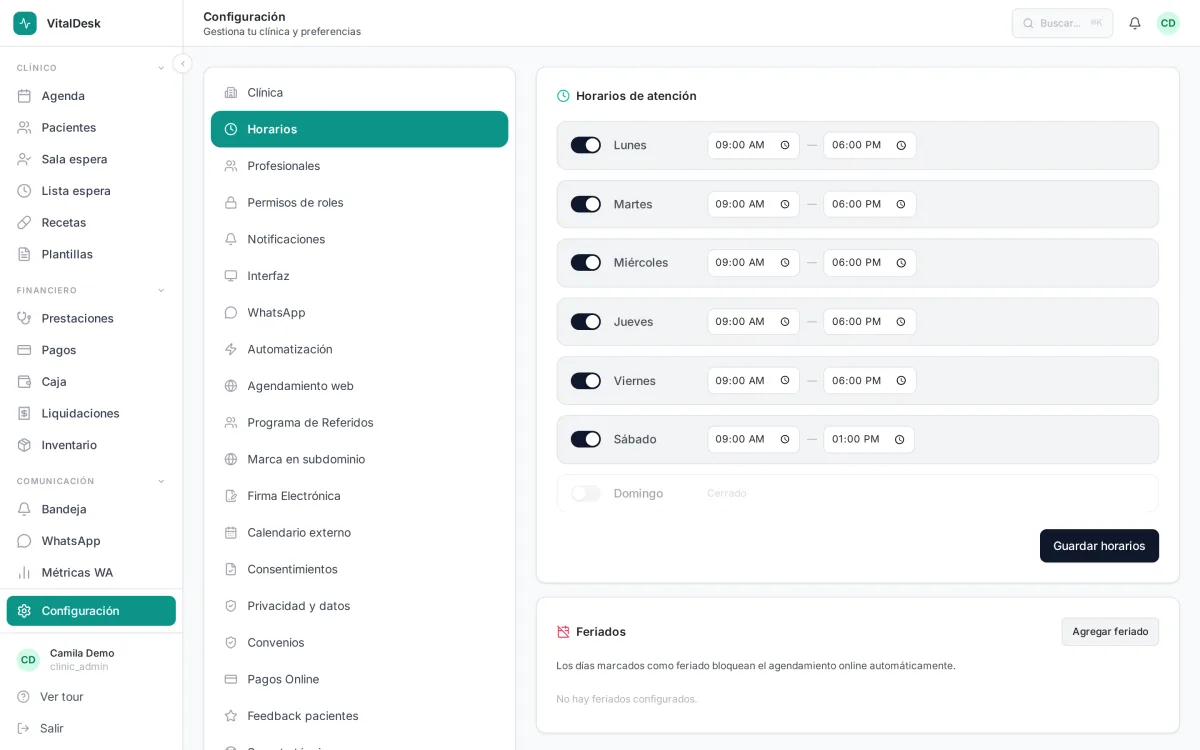The width and height of the screenshot is (1200, 750).
Task: Open notifications bell in top bar
Action: [x=1135, y=23]
